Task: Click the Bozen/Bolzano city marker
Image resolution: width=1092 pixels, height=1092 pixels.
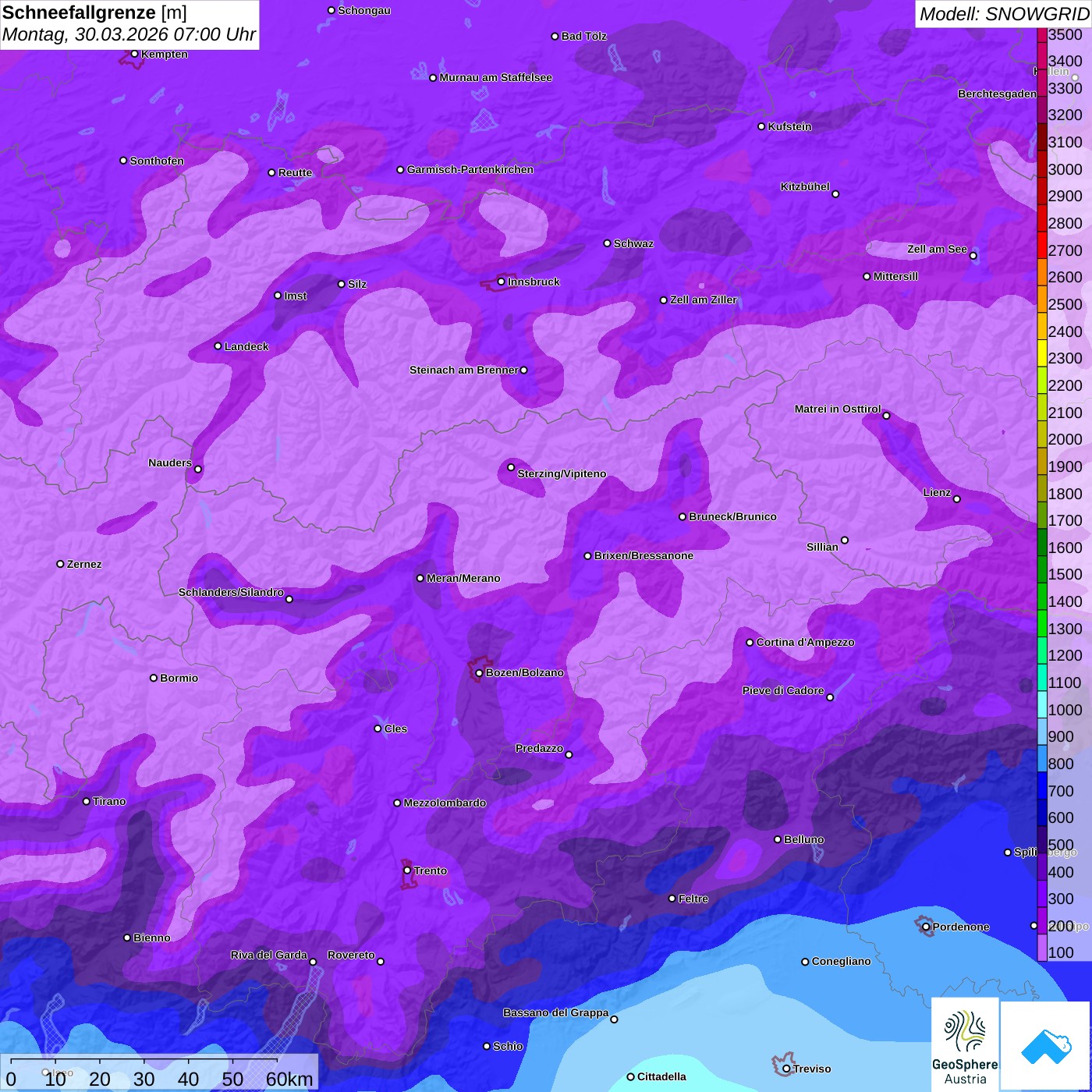Action: 479,672
